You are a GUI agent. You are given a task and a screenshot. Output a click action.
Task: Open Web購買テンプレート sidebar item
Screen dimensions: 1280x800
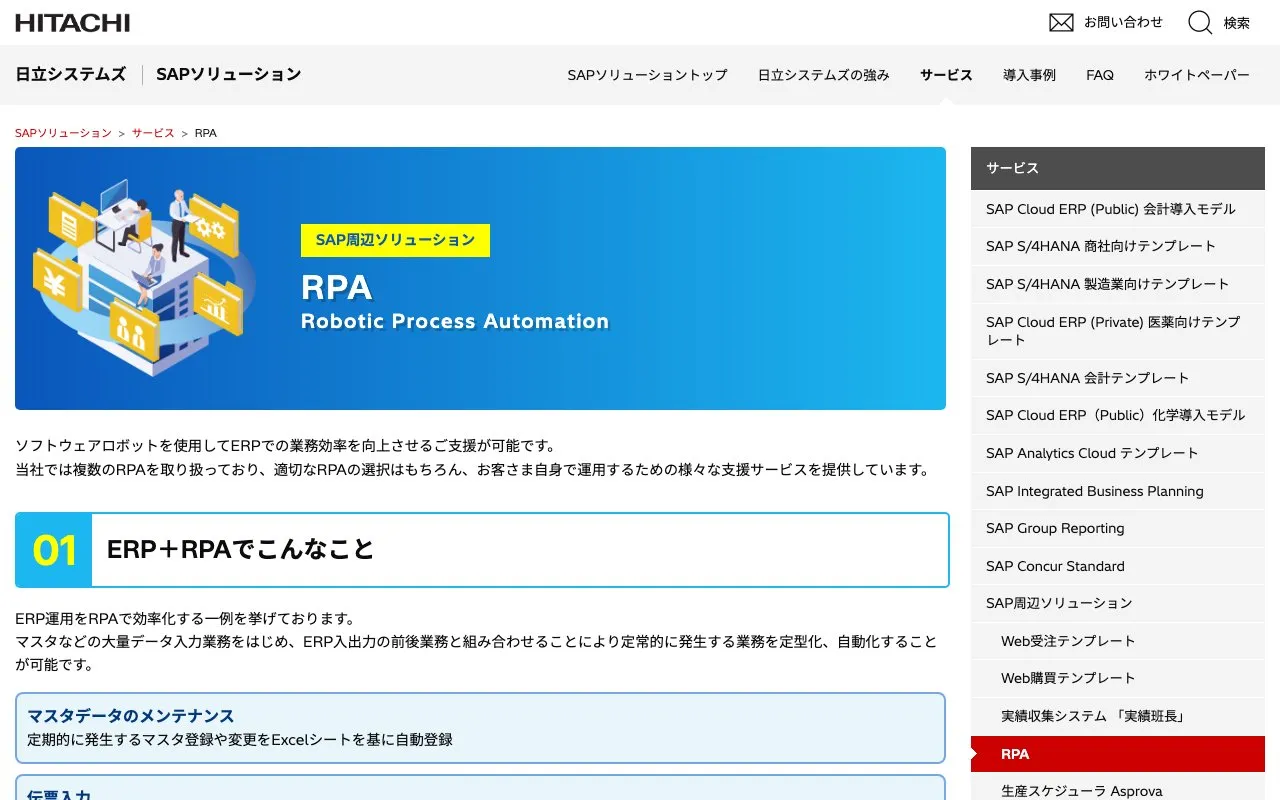[1118, 678]
